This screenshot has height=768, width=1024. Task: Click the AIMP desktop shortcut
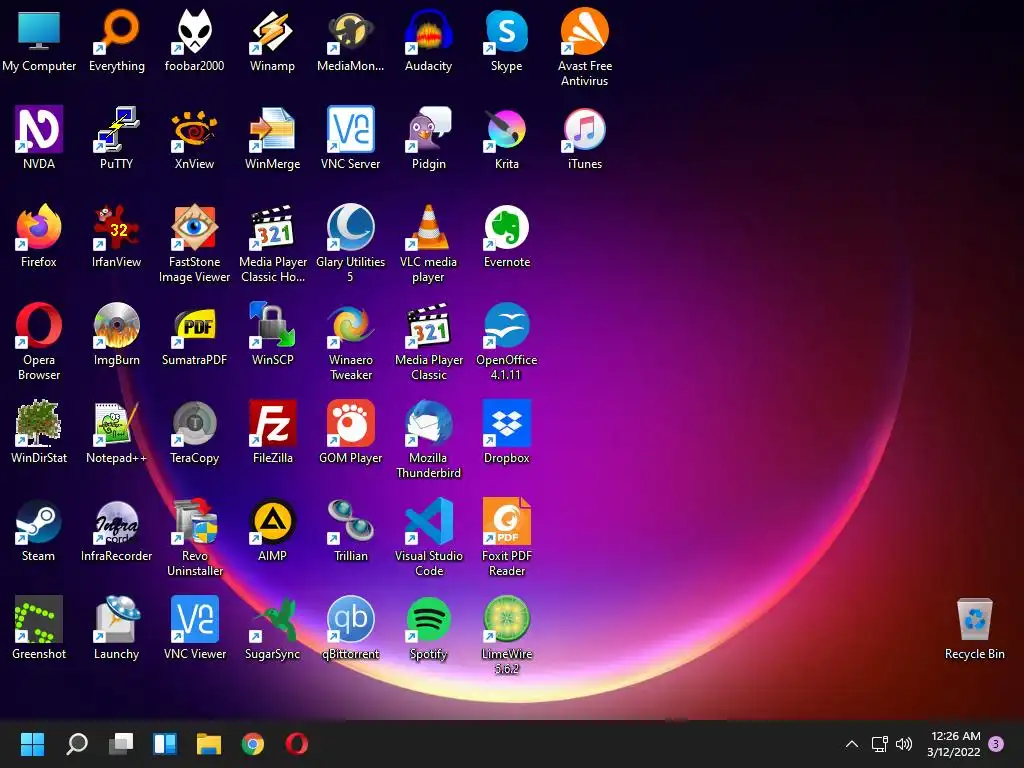point(272,521)
